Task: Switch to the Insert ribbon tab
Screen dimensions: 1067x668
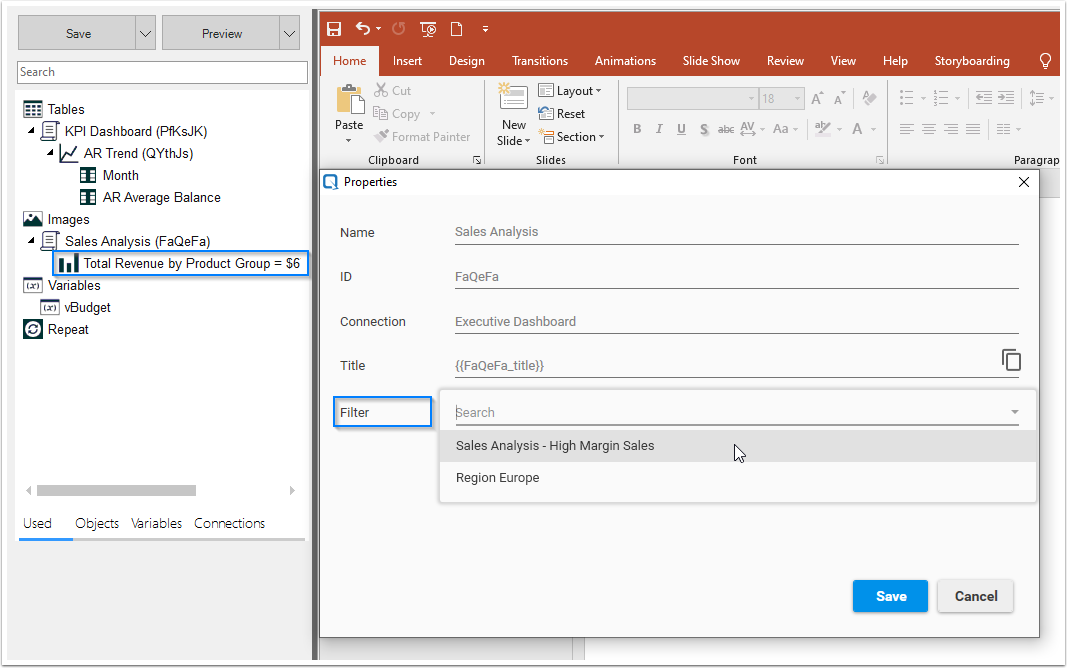Action: (x=407, y=60)
